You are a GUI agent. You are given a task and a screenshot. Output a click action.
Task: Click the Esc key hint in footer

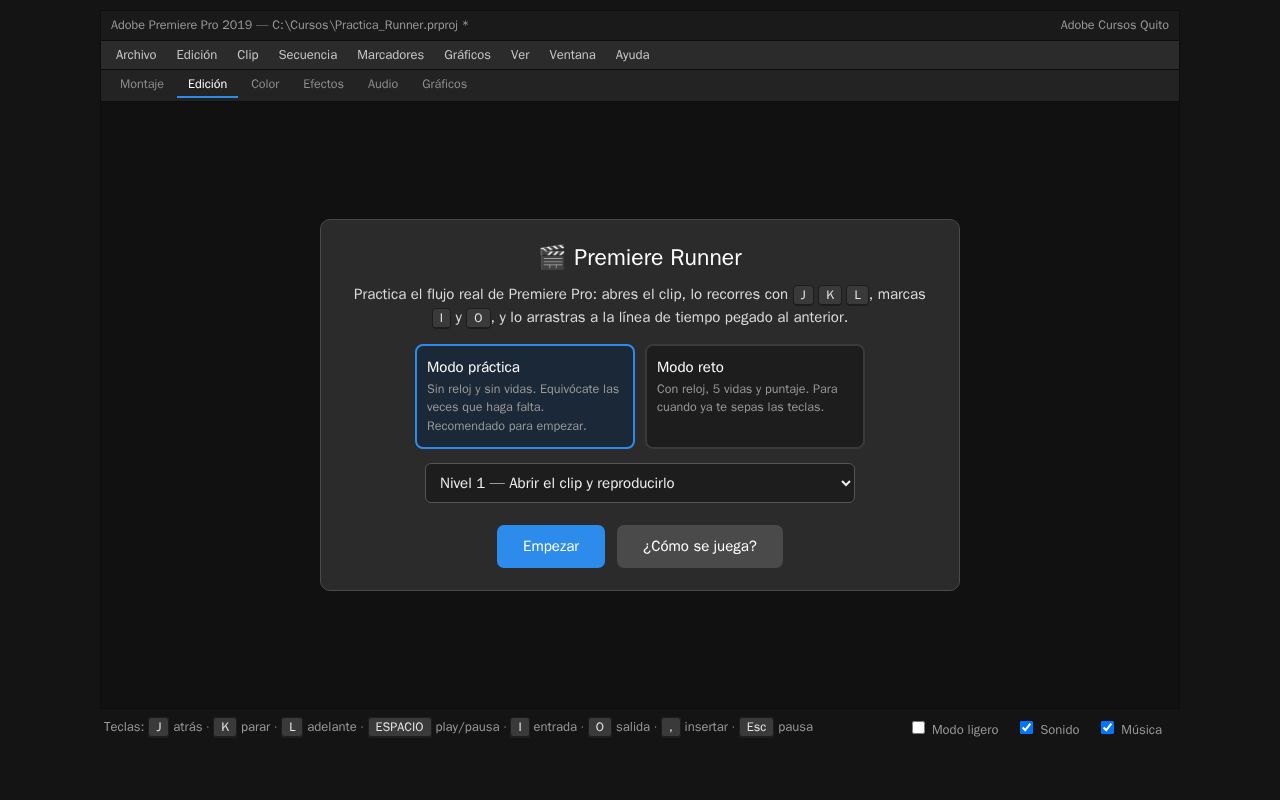point(756,727)
